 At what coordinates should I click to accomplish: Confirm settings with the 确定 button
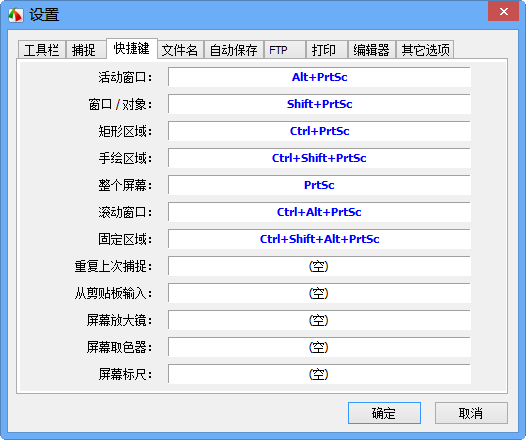384,413
